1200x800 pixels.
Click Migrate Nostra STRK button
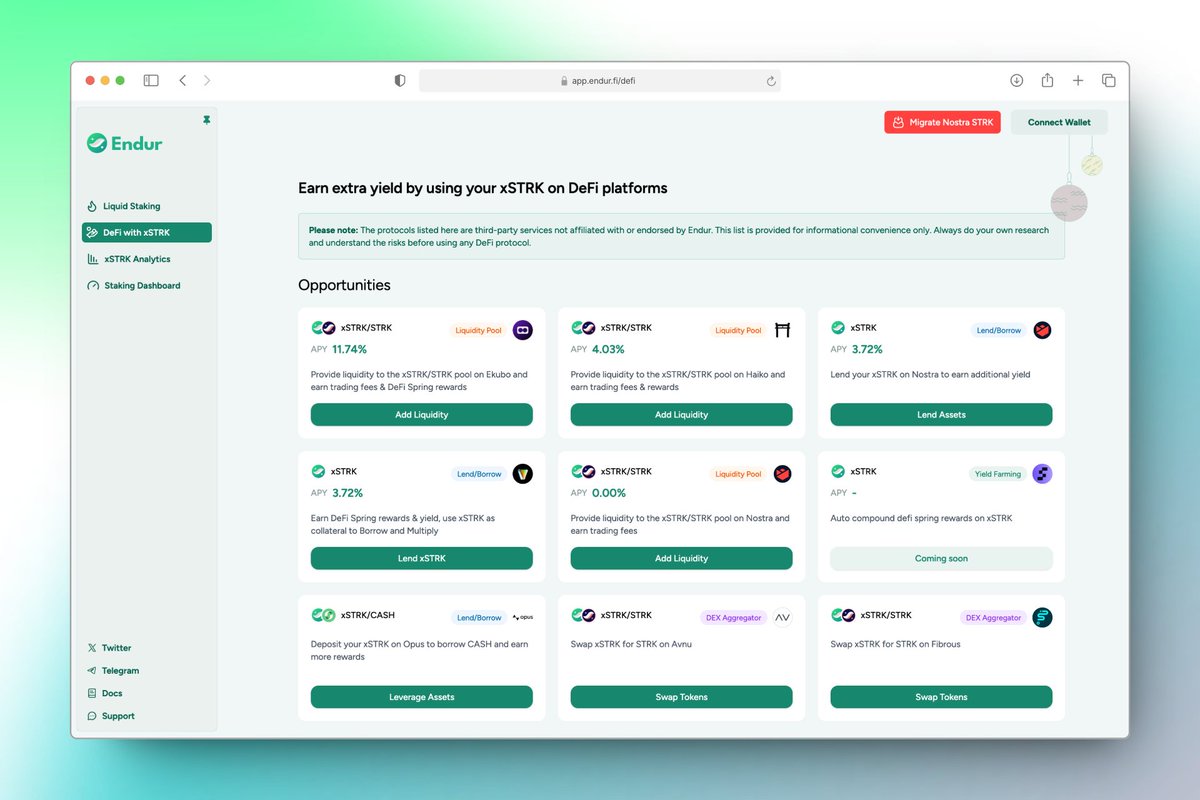tap(942, 122)
